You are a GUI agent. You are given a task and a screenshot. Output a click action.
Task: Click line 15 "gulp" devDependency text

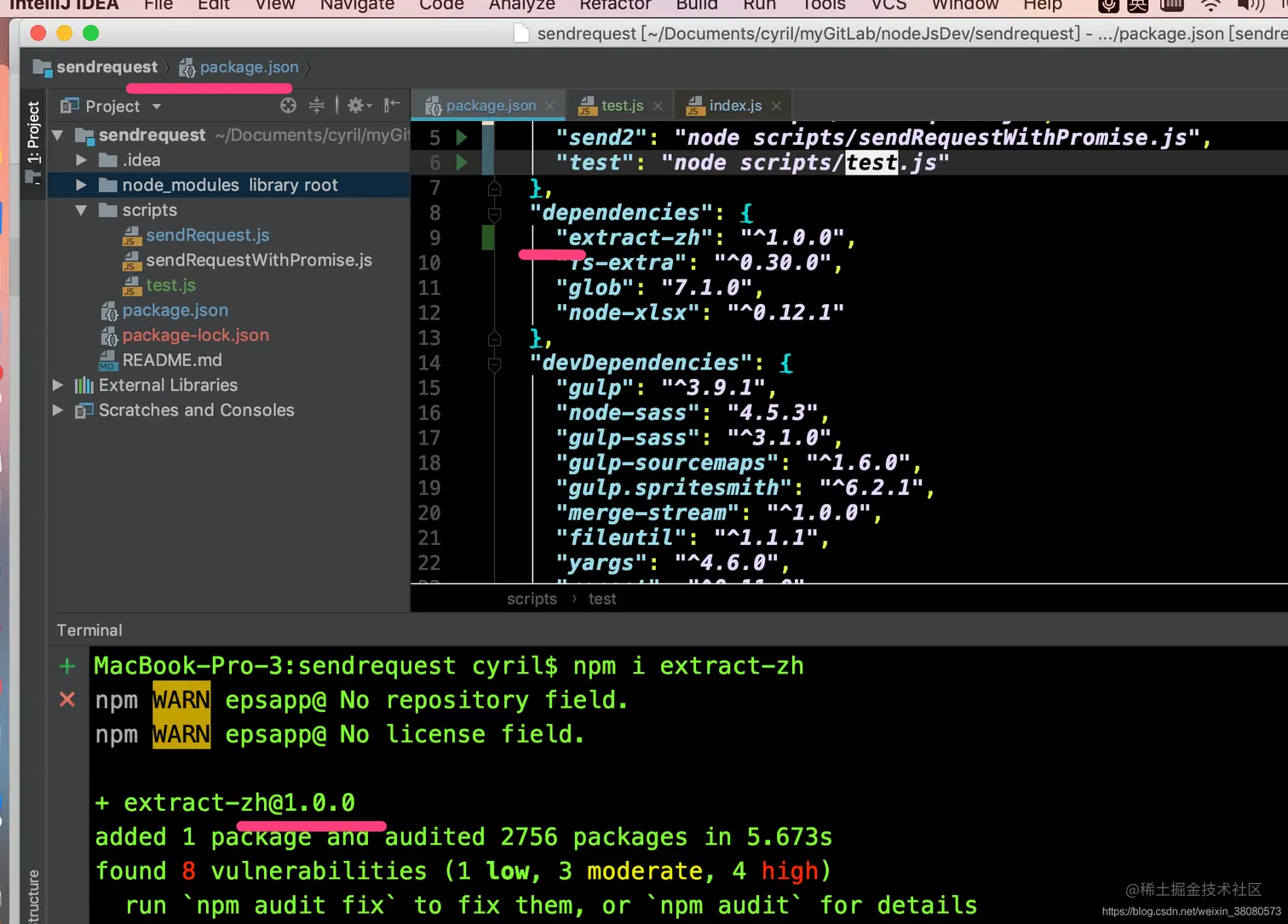(x=601, y=387)
